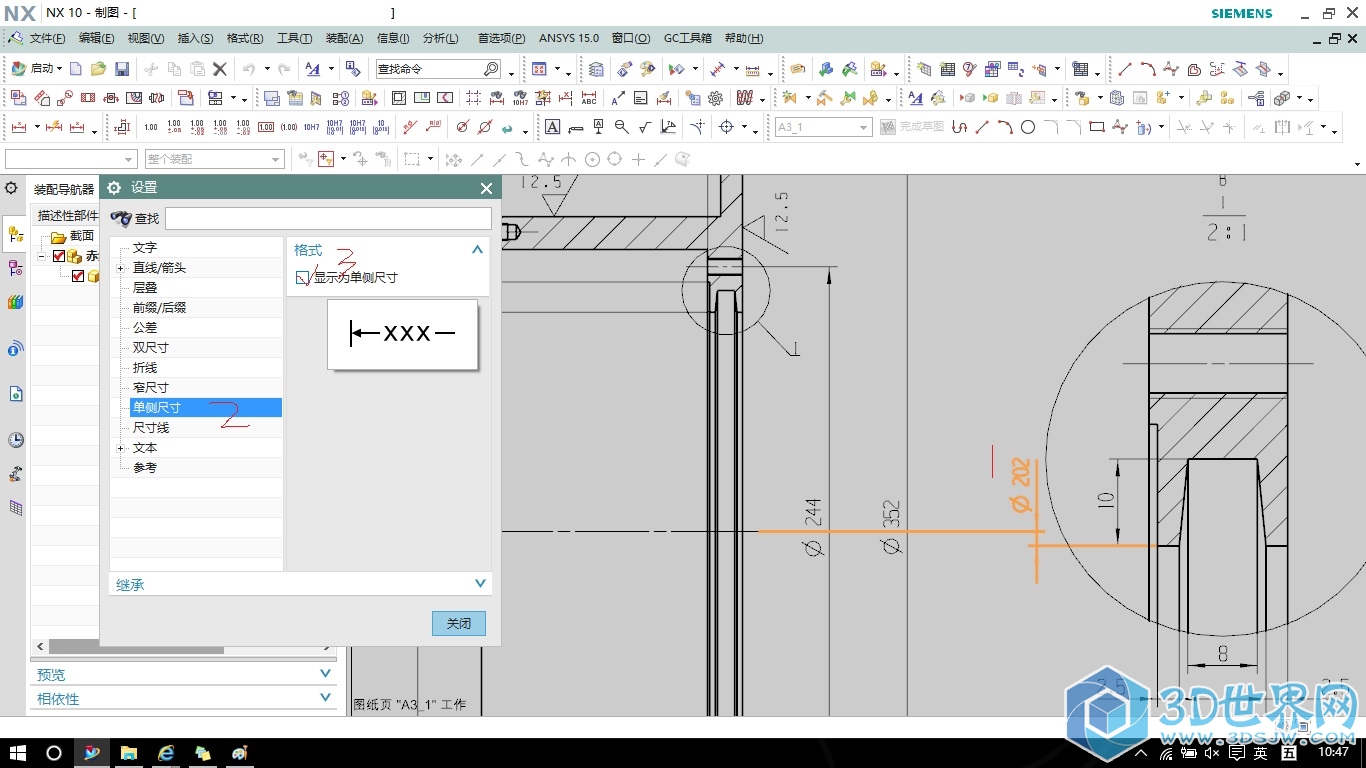The height and width of the screenshot is (768, 1366).
Task: Click the Parts list table icon
Action: pos(947,69)
